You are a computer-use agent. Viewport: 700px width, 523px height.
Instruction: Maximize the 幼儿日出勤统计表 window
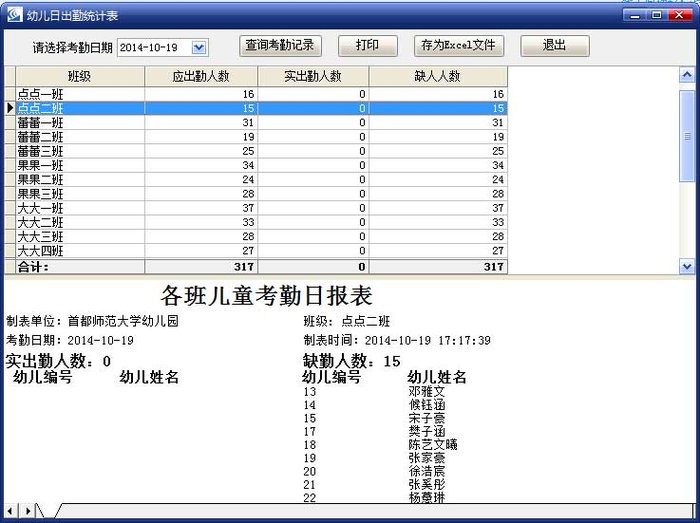tap(657, 15)
